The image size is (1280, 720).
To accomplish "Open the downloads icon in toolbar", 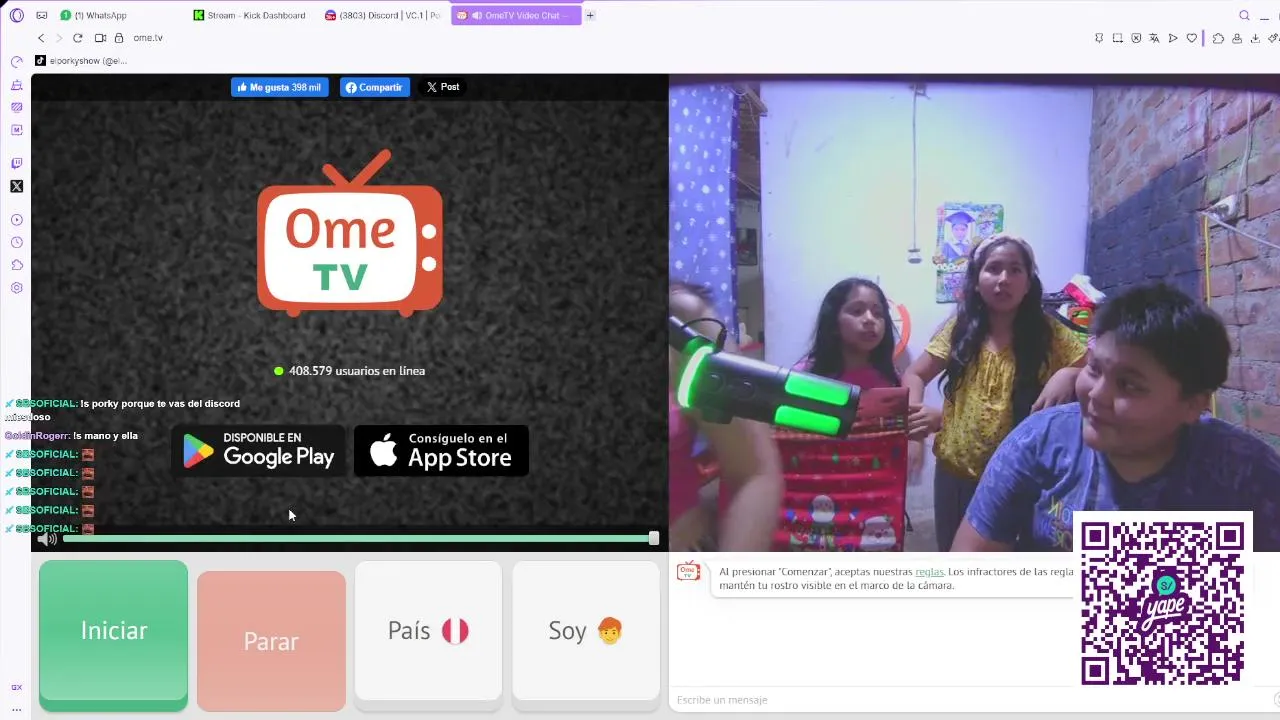I will pos(1255,38).
